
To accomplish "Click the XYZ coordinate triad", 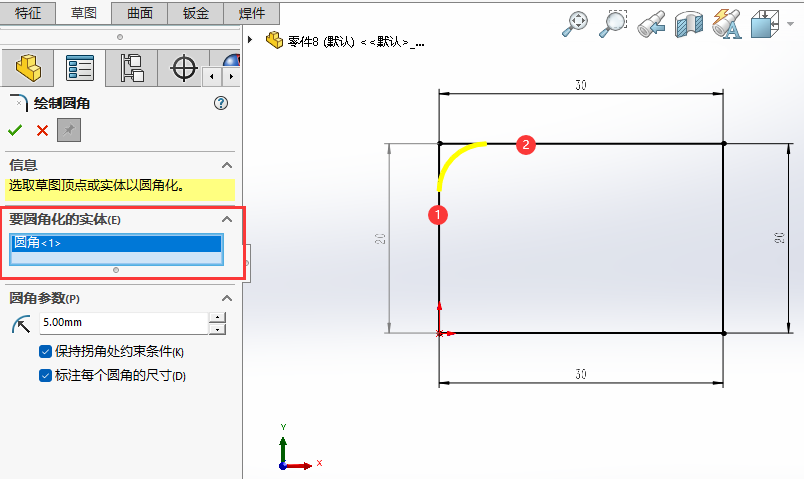I will pyautogui.click(x=300, y=447).
